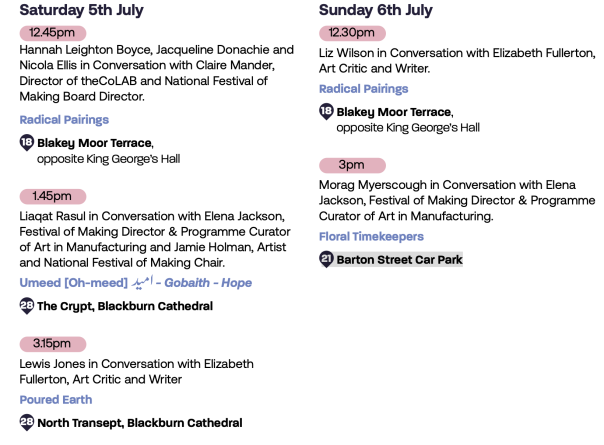This screenshot has height=445, width=604.
Task: Click the Sunday 6th July heading
Action: (376, 10)
